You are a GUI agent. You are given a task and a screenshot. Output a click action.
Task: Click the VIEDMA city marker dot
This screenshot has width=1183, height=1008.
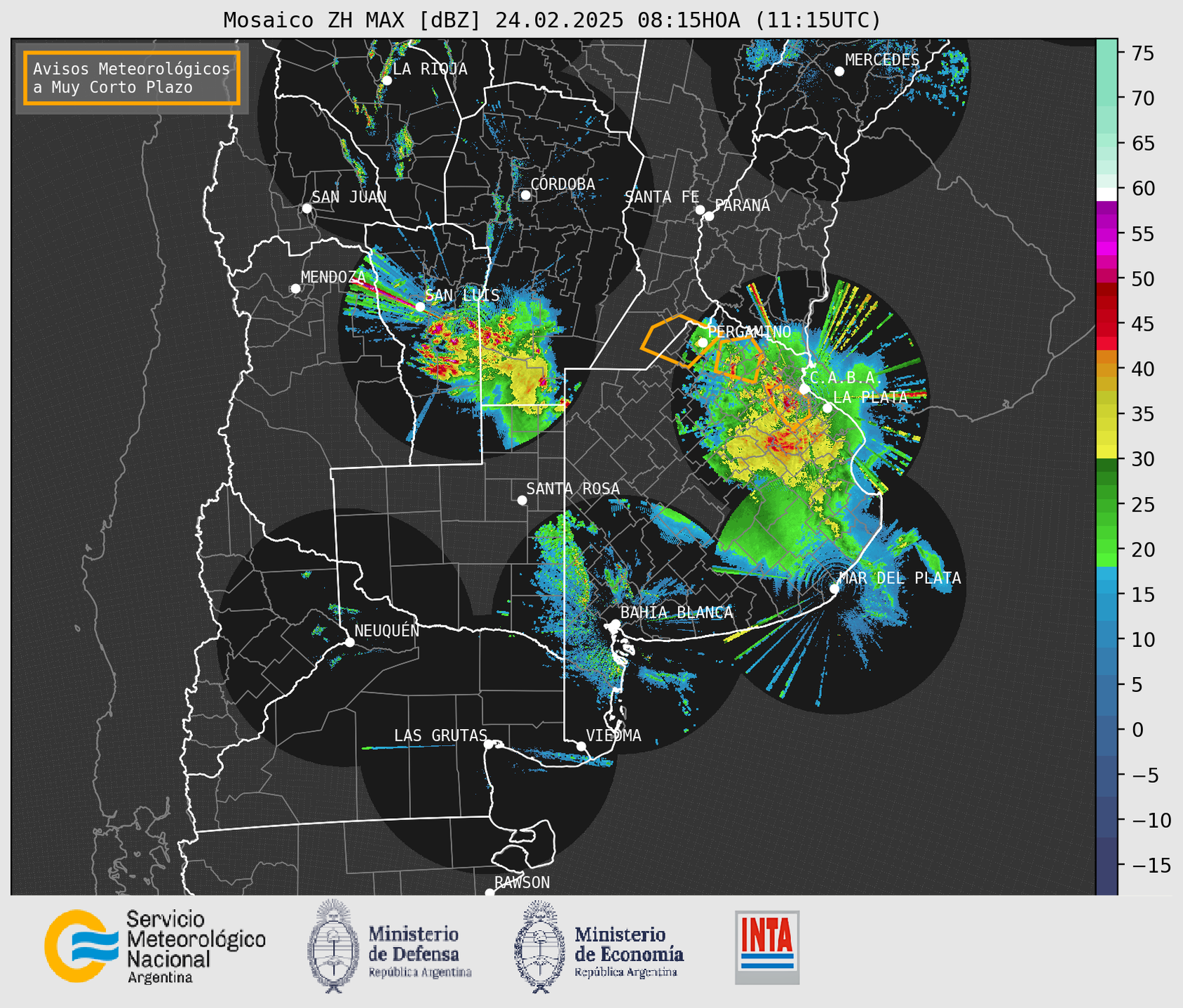581,746
